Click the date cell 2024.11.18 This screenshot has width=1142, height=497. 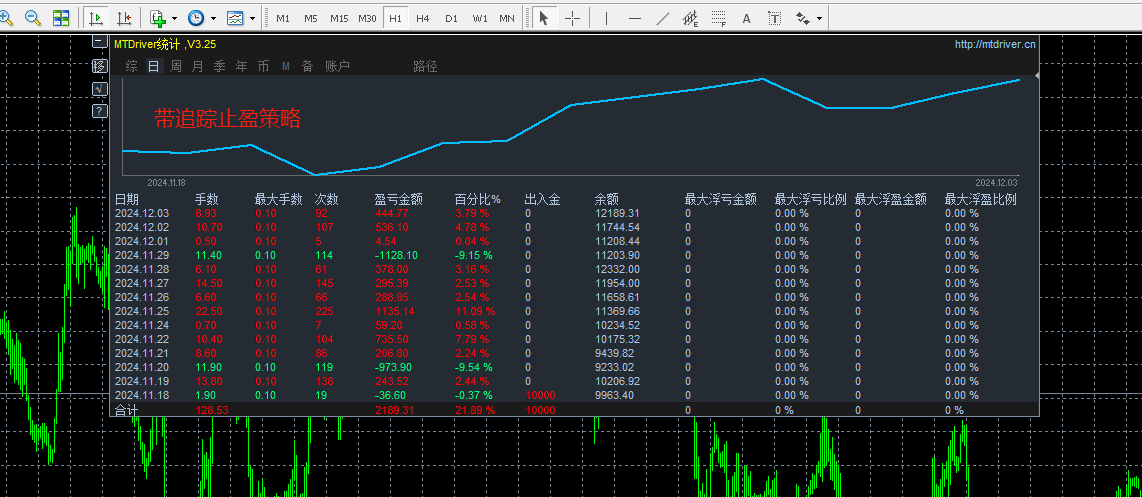142,395
